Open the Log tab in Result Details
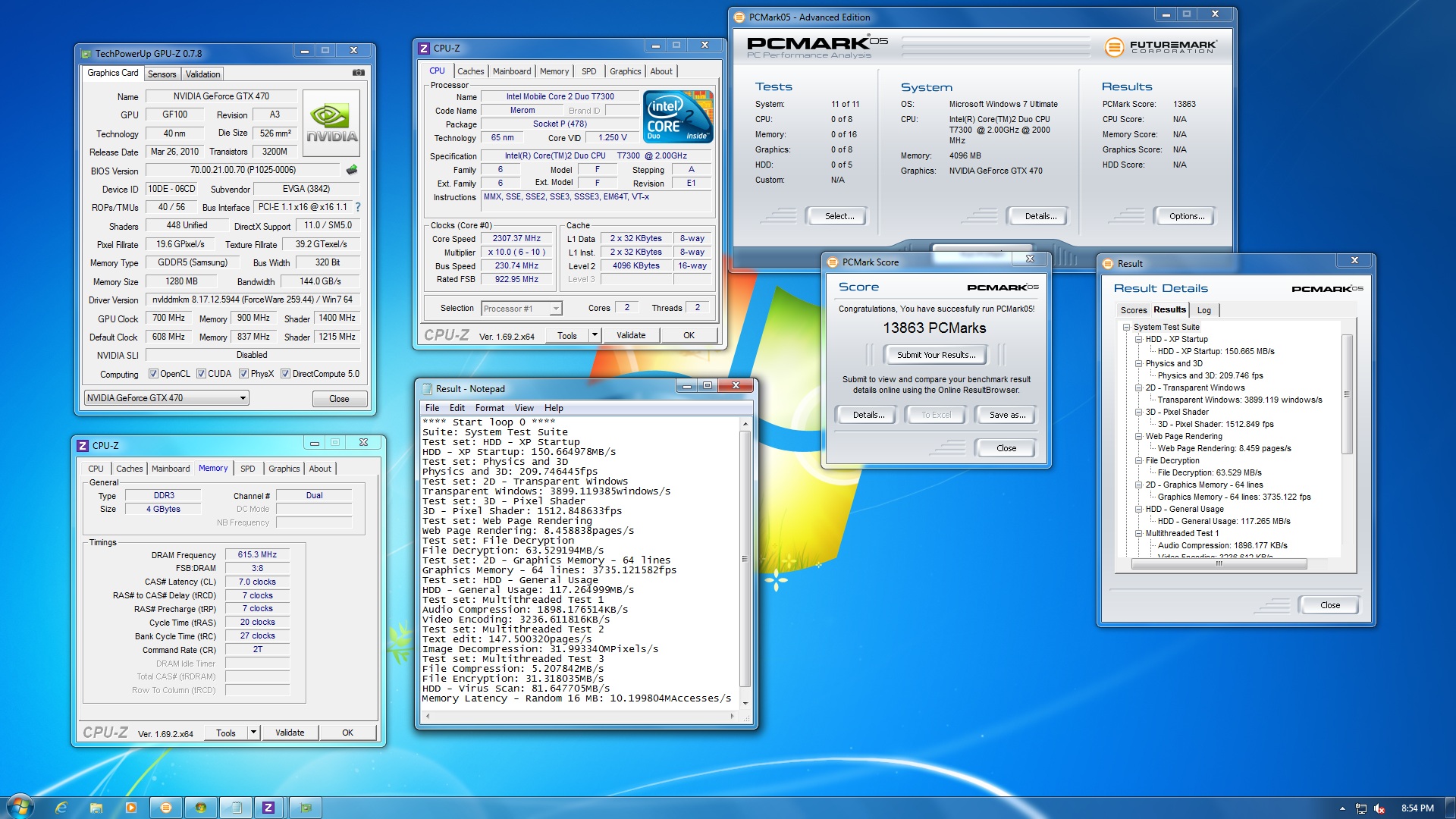1456x819 pixels. click(1203, 310)
